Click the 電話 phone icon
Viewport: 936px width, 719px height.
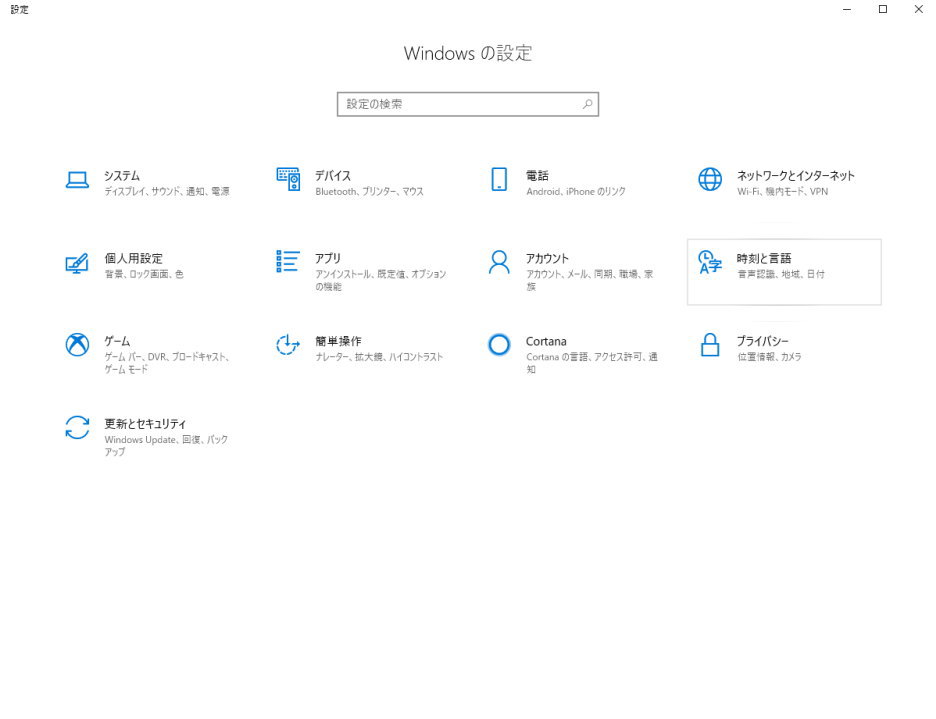(499, 179)
